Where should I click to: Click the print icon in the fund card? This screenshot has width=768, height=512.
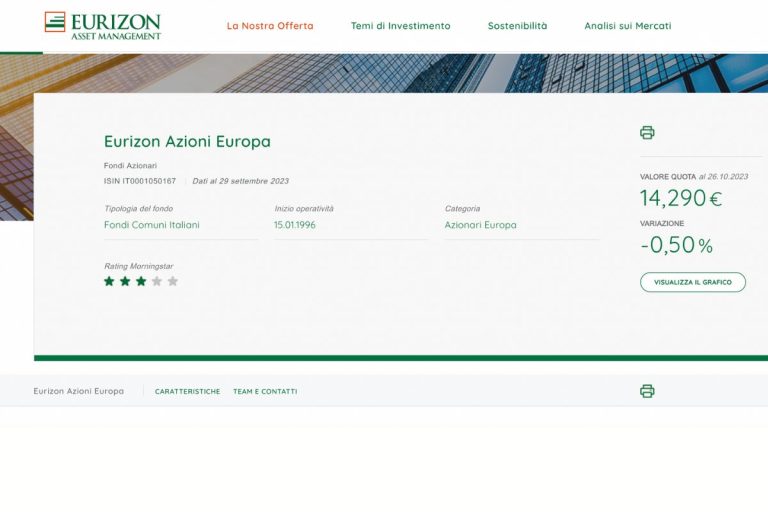pyautogui.click(x=647, y=132)
